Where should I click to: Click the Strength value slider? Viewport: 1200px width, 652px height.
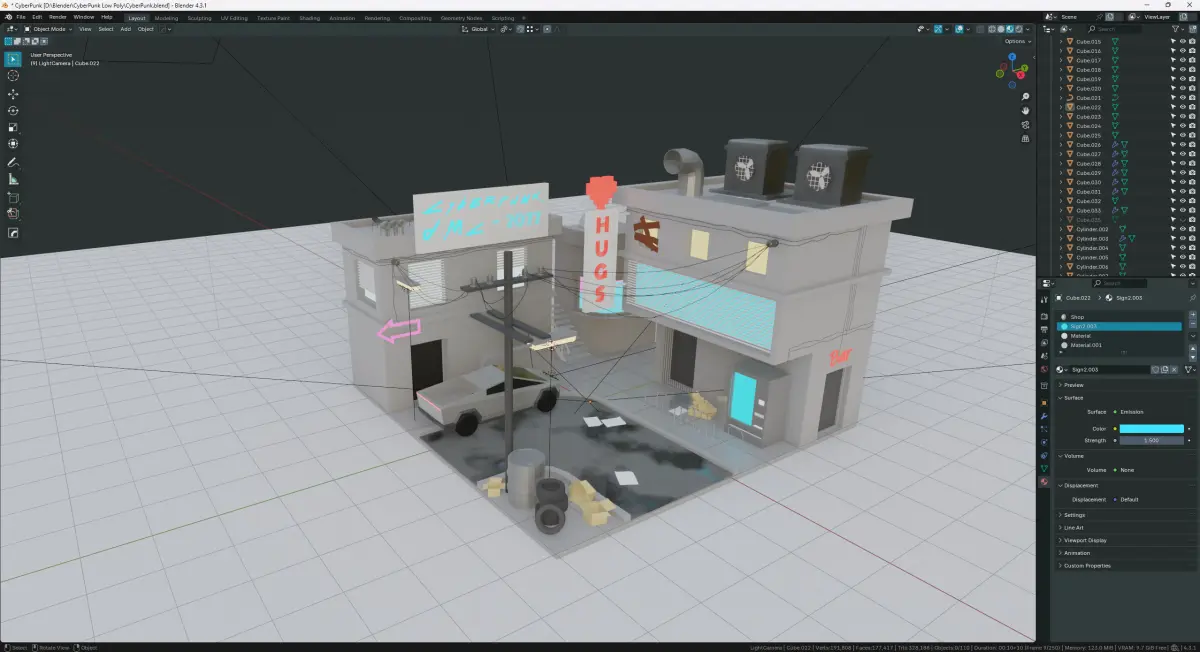click(1151, 440)
